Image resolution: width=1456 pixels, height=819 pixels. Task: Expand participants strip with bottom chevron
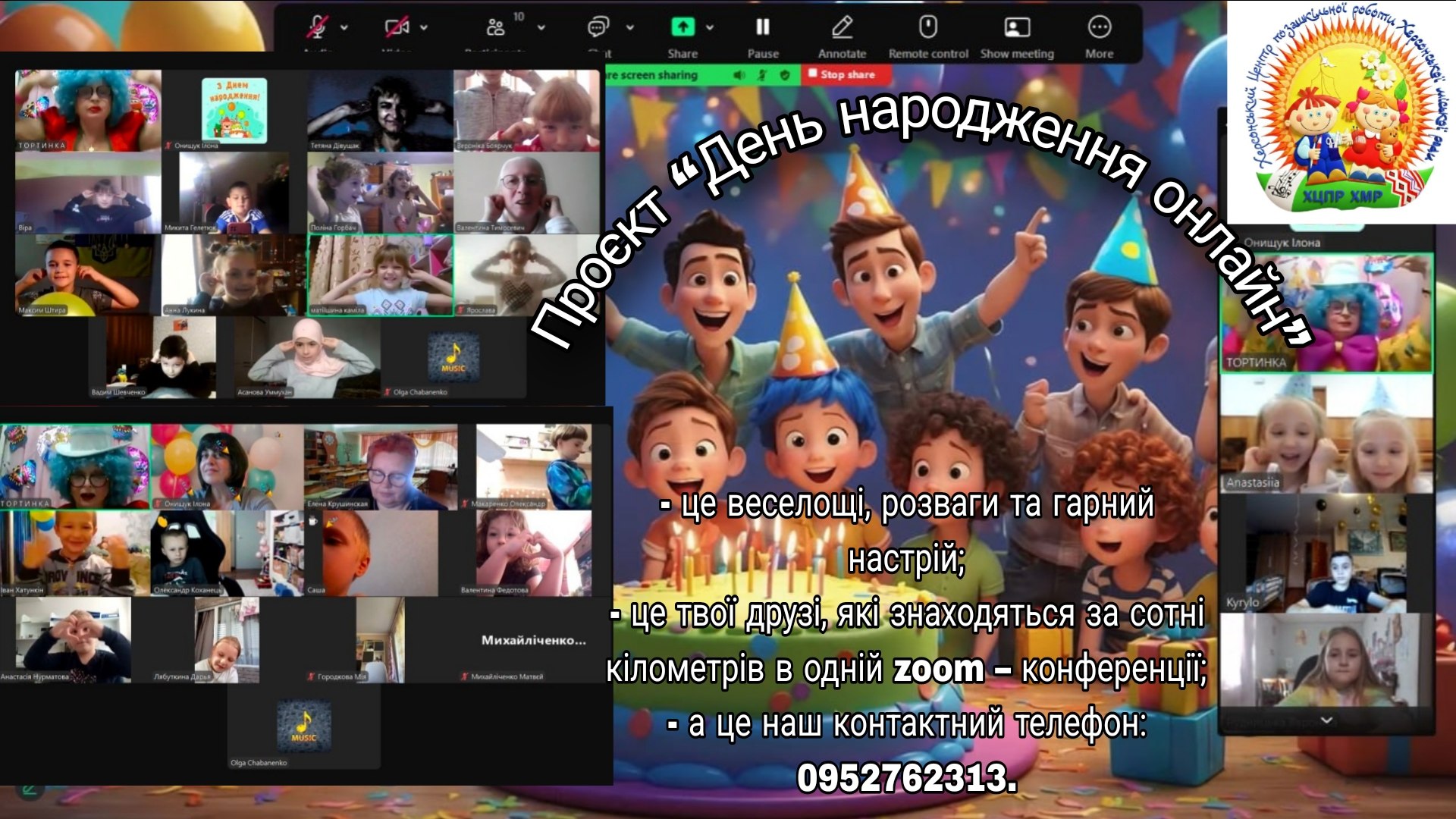pyautogui.click(x=1326, y=720)
